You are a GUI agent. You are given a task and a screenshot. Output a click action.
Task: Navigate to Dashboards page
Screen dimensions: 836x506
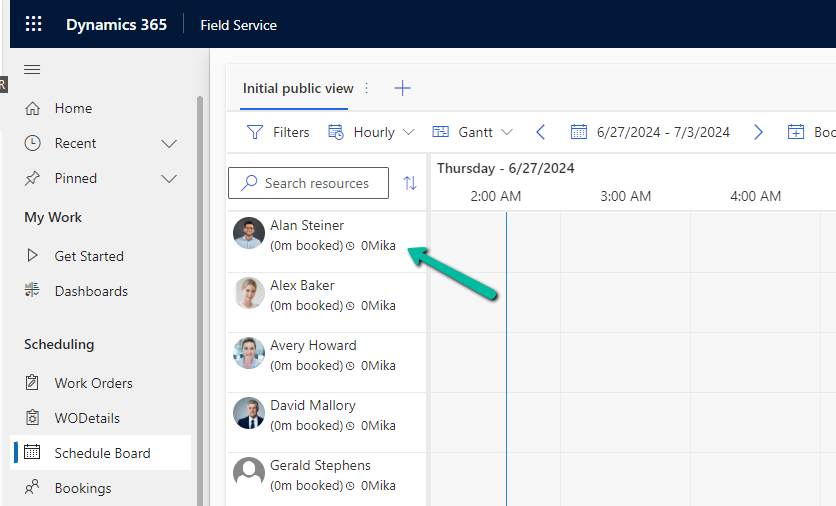point(90,291)
